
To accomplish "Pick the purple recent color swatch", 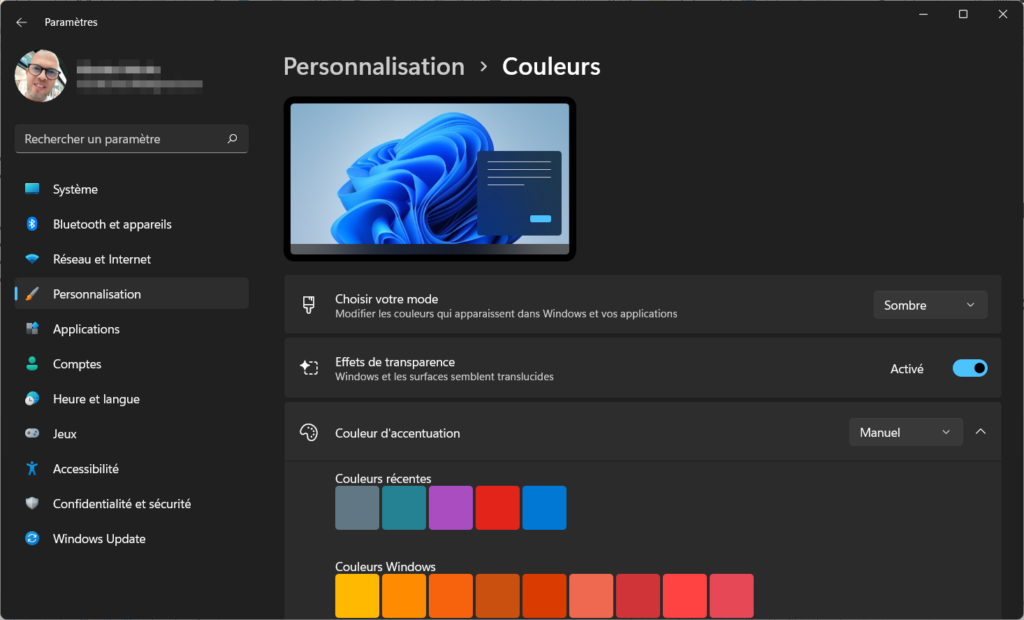I will pyautogui.click(x=451, y=508).
